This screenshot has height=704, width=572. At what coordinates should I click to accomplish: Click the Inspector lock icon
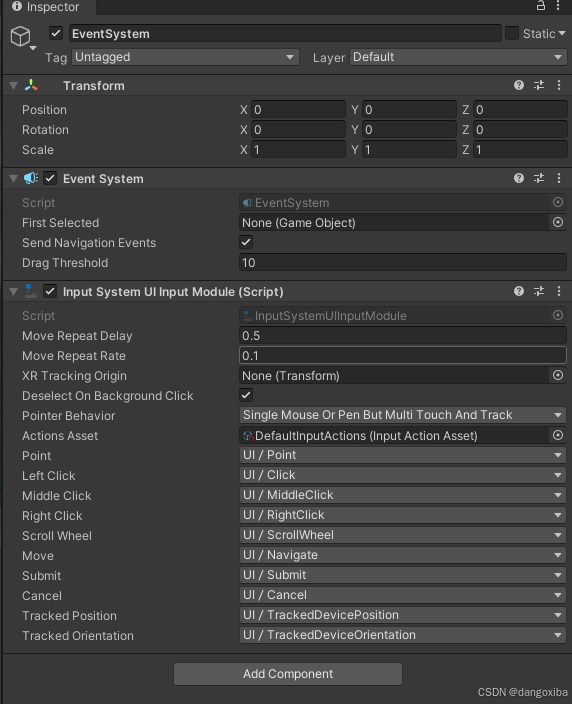[x=541, y=5]
